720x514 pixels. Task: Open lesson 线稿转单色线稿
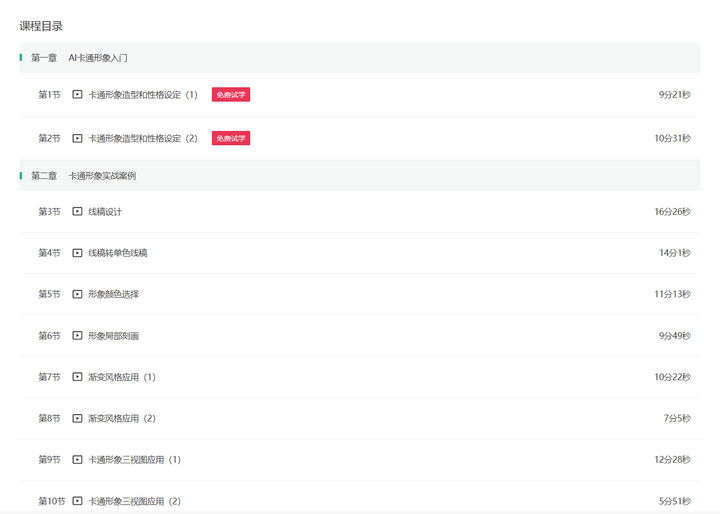pos(118,253)
